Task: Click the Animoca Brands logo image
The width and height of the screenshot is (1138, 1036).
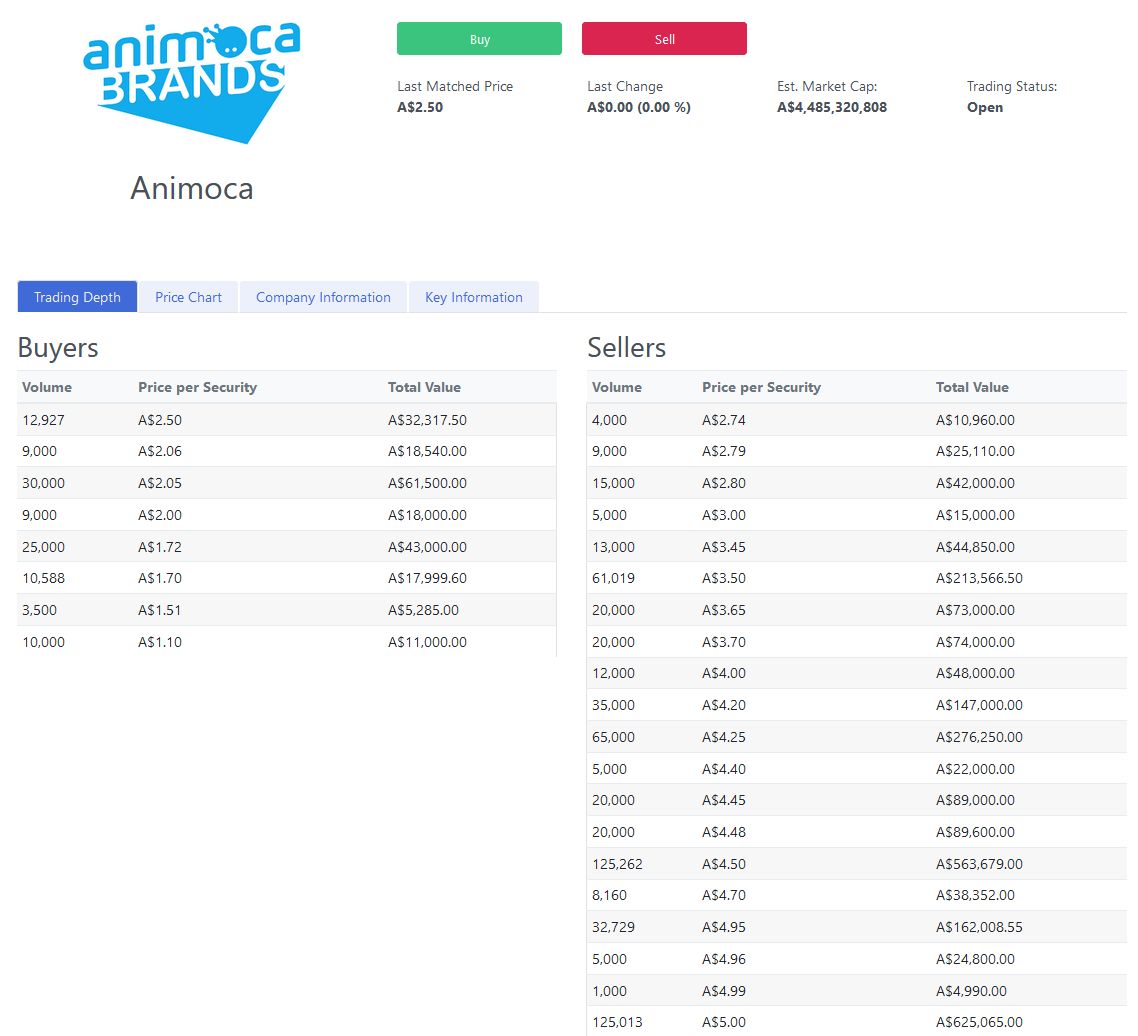Action: [x=192, y=83]
